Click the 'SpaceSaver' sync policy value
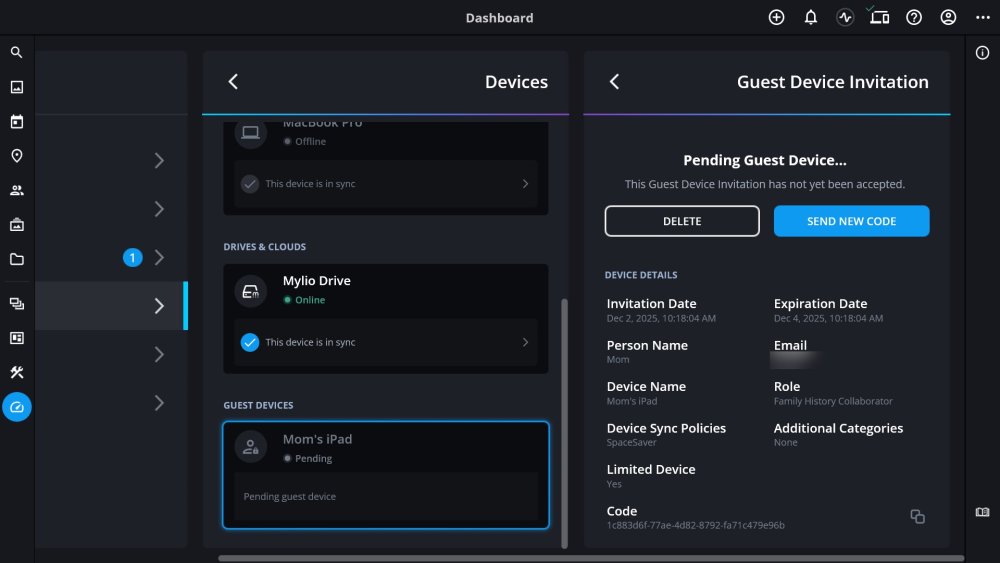The width and height of the screenshot is (1000, 563). click(x=631, y=442)
